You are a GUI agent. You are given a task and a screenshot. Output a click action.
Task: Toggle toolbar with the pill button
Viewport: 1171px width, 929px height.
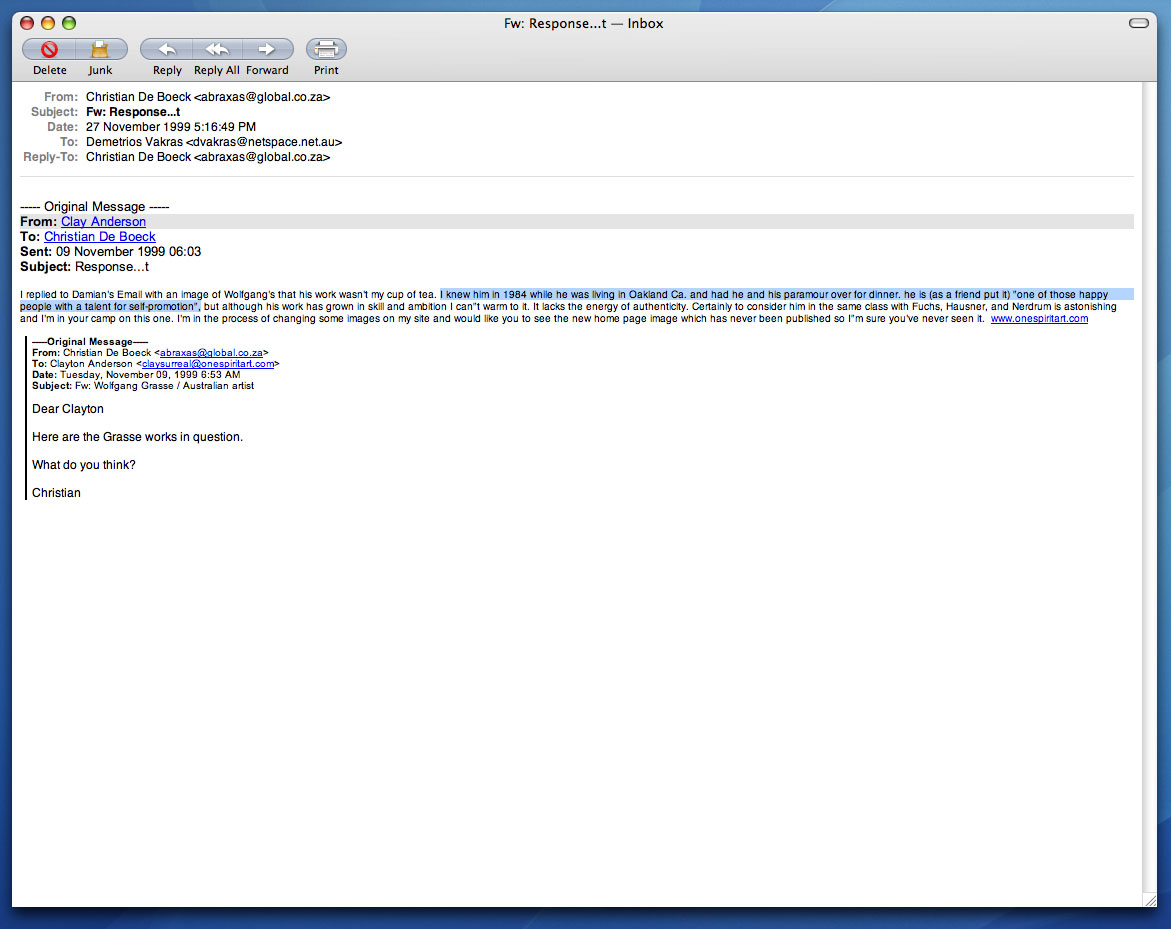(x=1138, y=23)
